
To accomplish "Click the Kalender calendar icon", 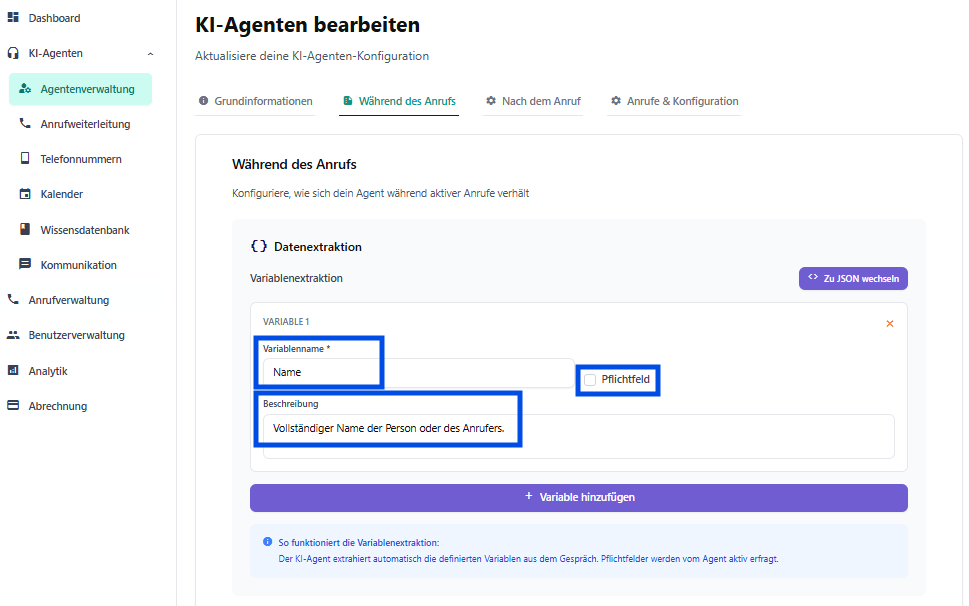I will pos(25,194).
